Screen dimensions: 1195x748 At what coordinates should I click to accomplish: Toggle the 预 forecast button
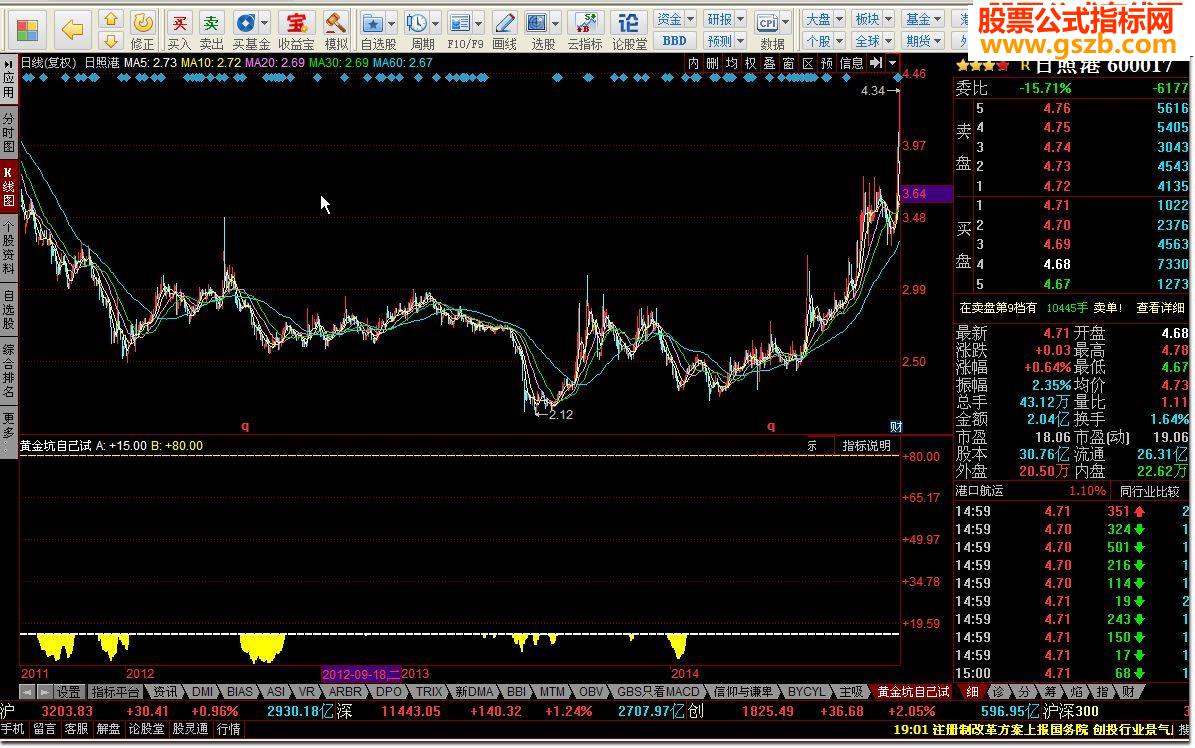coord(827,63)
